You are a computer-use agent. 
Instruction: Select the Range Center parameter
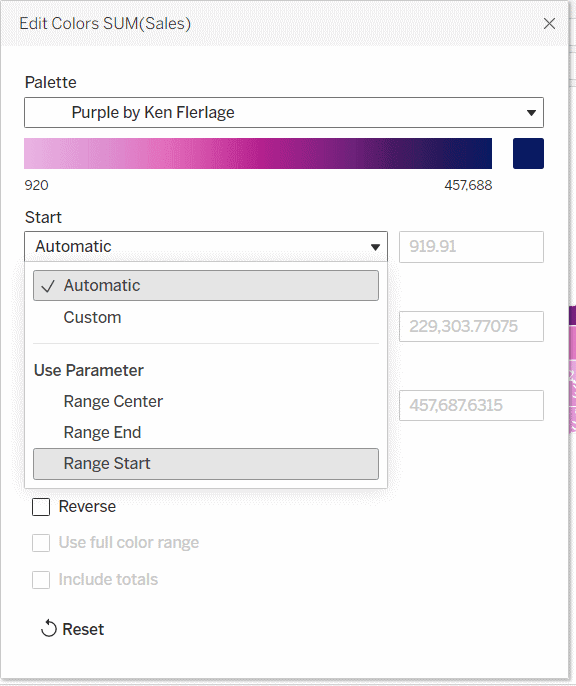[206, 401]
